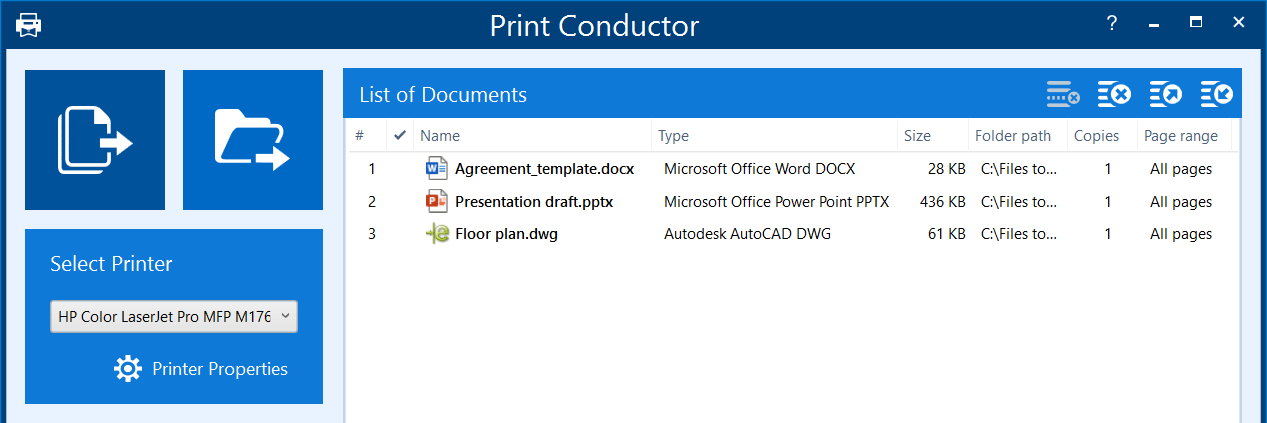The height and width of the screenshot is (423, 1267).
Task: Click the export list icon (outward arrow)
Action: (x=1166, y=95)
